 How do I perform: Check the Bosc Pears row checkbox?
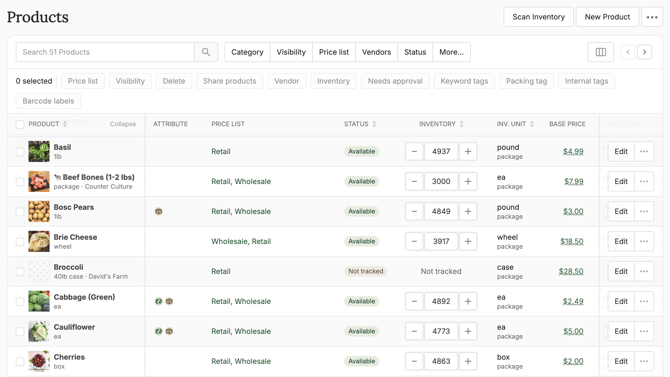[x=20, y=212]
